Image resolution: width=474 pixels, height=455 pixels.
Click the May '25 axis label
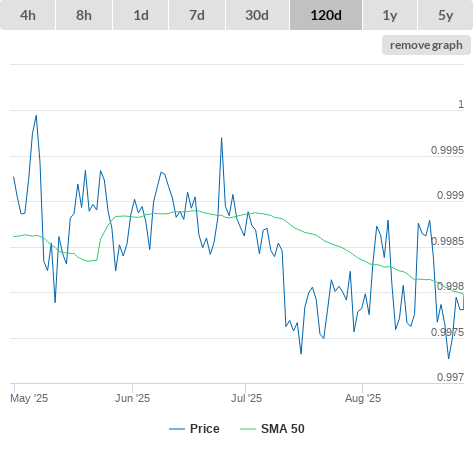tap(29, 398)
